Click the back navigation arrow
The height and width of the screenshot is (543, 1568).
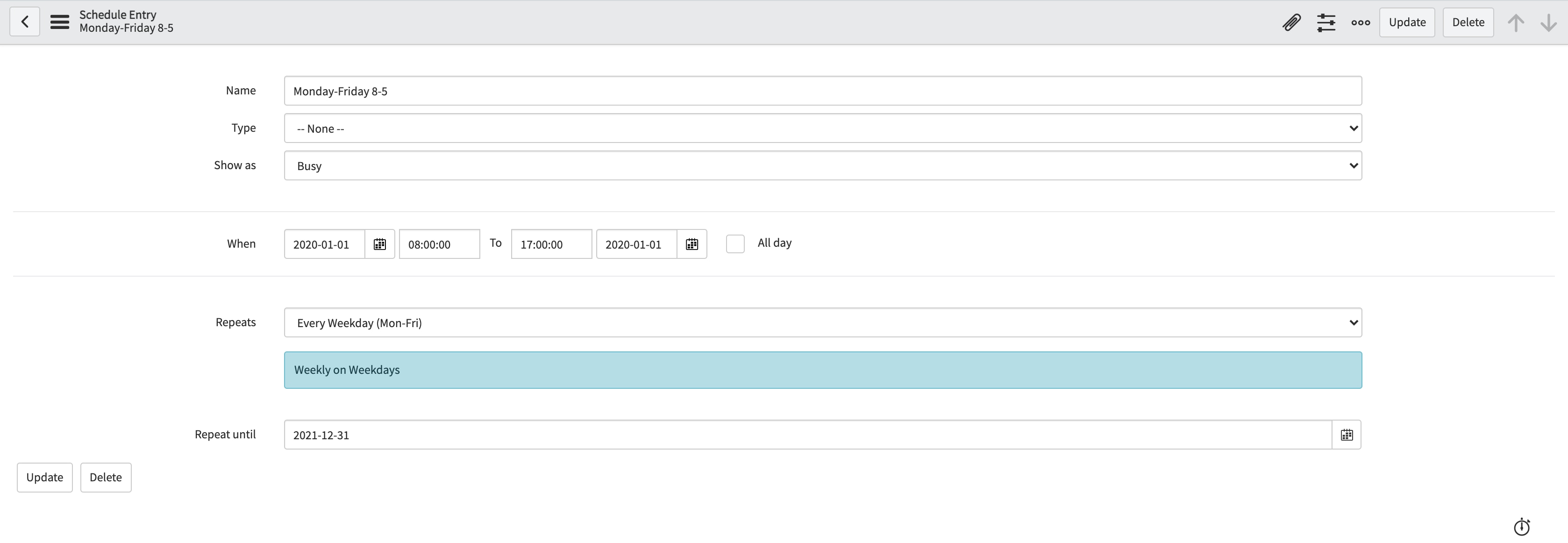coord(24,21)
